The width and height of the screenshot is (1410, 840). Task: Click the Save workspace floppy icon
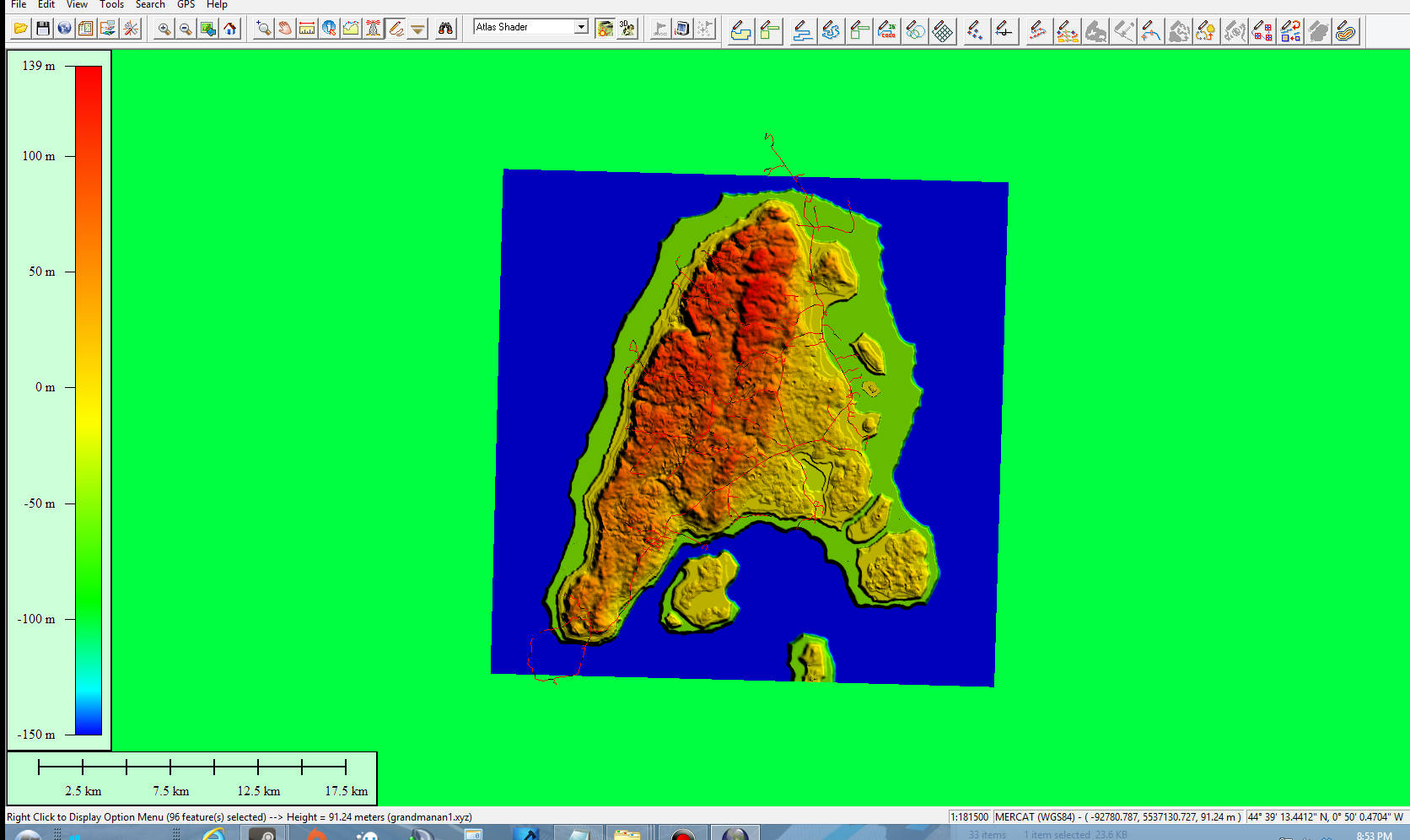pyautogui.click(x=42, y=29)
